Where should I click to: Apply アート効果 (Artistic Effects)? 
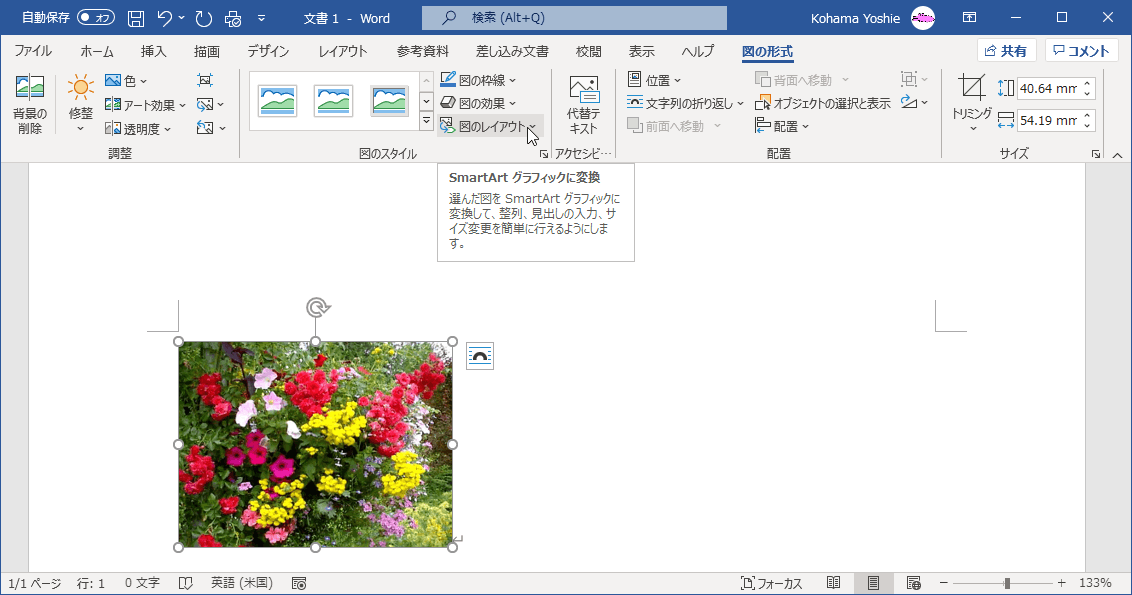point(142,104)
